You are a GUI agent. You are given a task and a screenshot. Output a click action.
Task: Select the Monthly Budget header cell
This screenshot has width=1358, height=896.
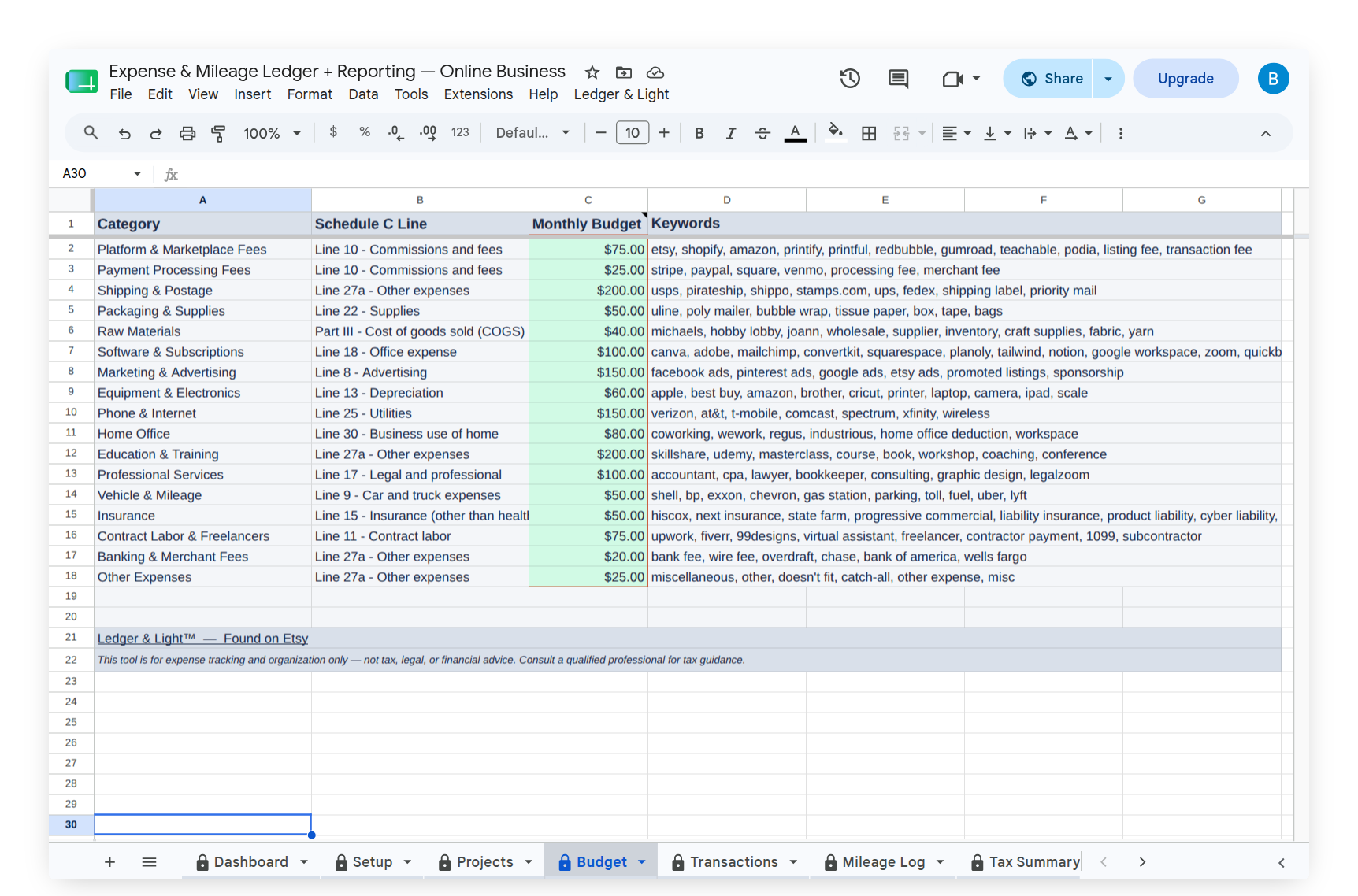point(588,224)
